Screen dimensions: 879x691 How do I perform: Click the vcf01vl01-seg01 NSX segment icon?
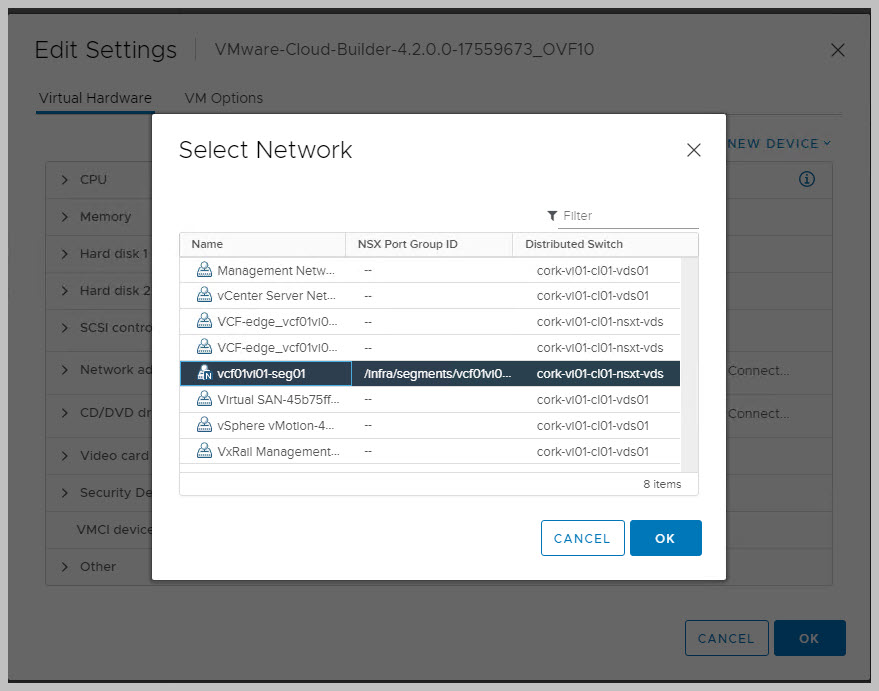point(204,373)
